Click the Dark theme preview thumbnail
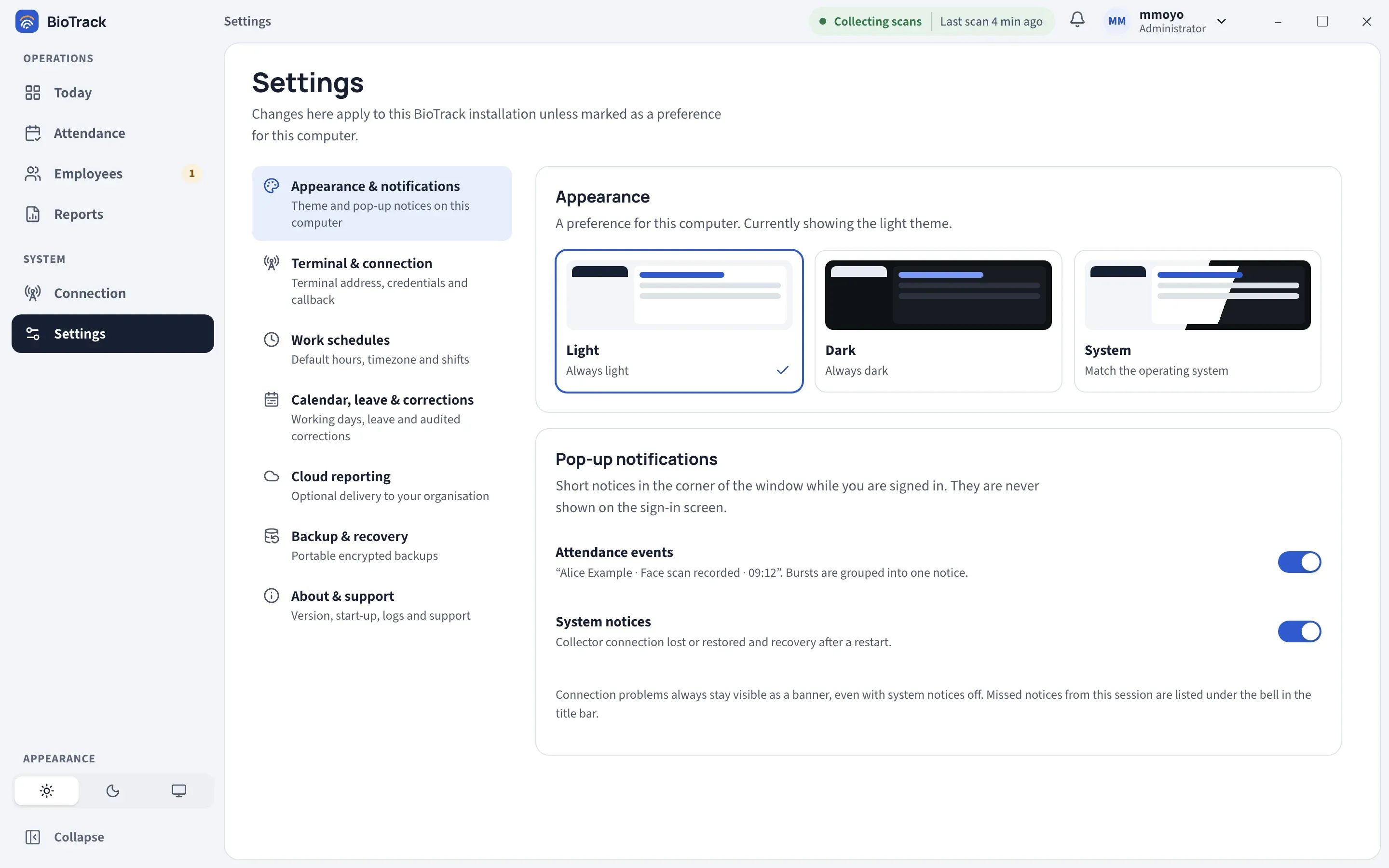 (x=939, y=295)
